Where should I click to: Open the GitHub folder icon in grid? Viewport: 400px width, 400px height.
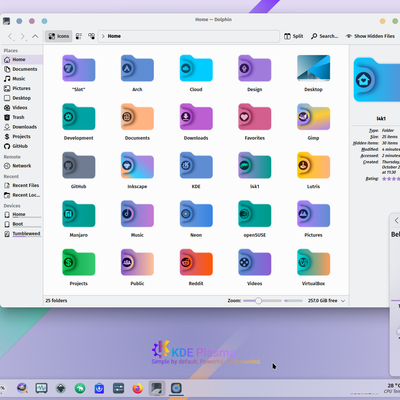click(79, 166)
